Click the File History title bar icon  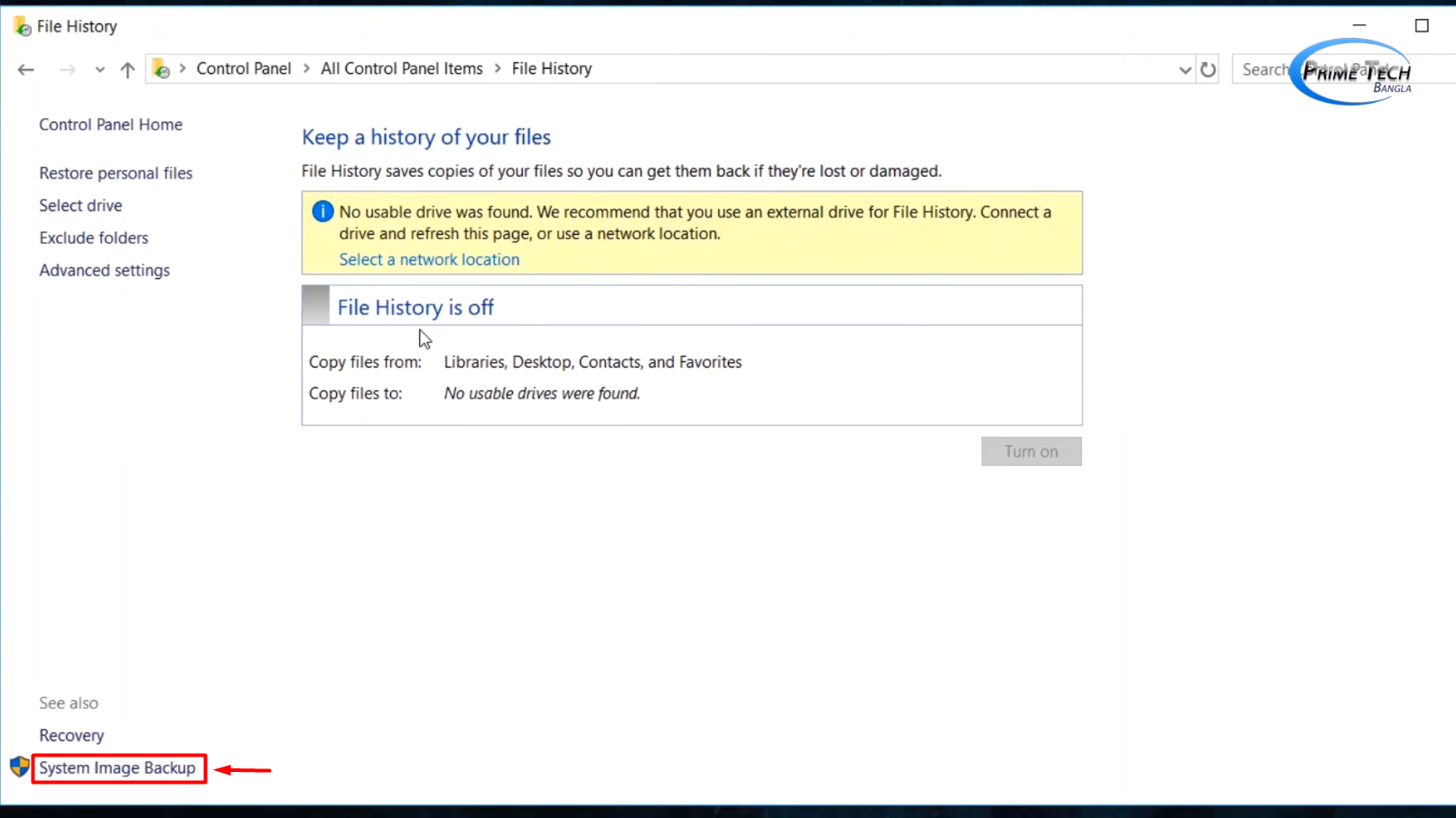pos(22,26)
